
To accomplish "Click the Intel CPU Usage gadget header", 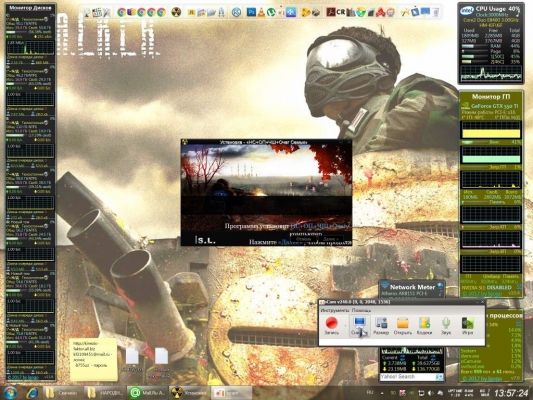I will 491,10.
